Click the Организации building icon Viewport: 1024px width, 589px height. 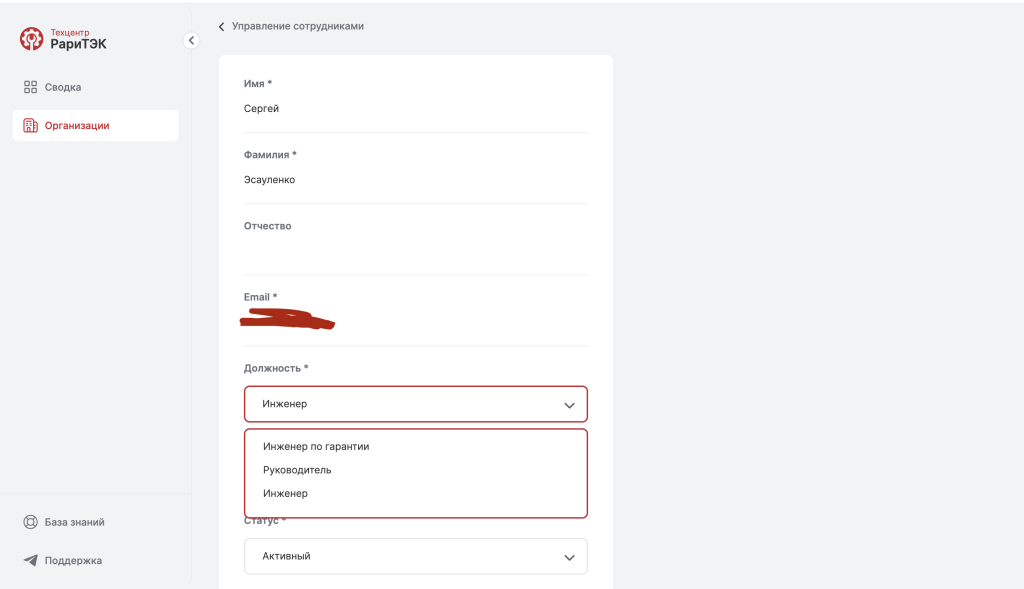pyautogui.click(x=28, y=124)
